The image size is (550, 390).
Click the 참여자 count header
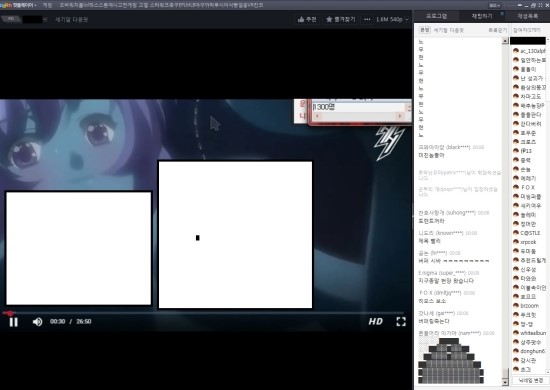coord(527,31)
